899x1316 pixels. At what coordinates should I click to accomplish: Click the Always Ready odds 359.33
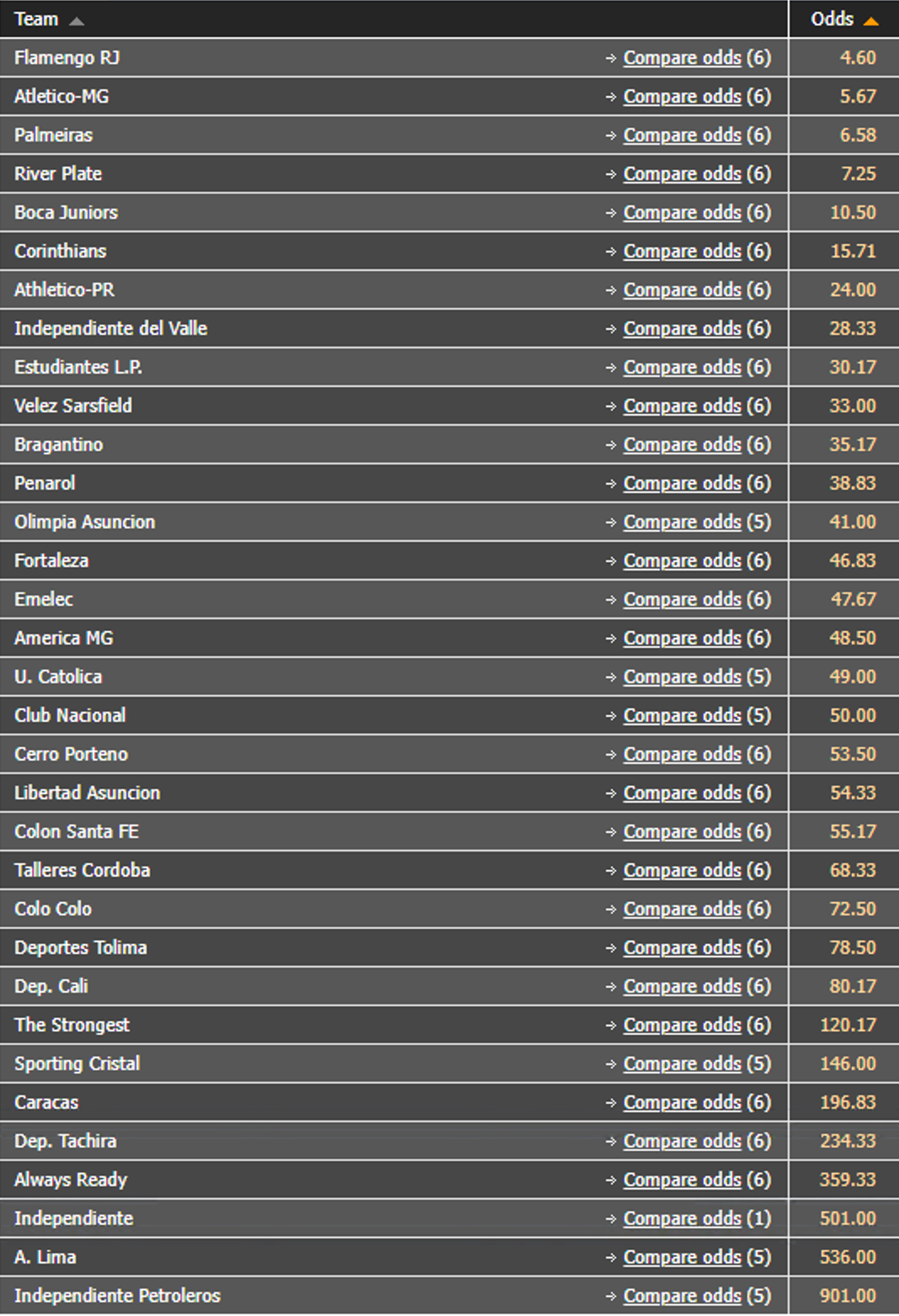[x=848, y=1181]
